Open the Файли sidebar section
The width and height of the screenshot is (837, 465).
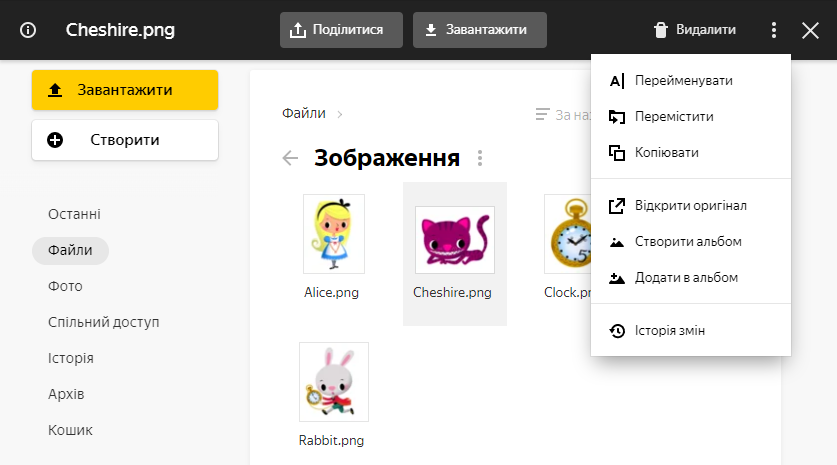pyautogui.click(x=70, y=250)
